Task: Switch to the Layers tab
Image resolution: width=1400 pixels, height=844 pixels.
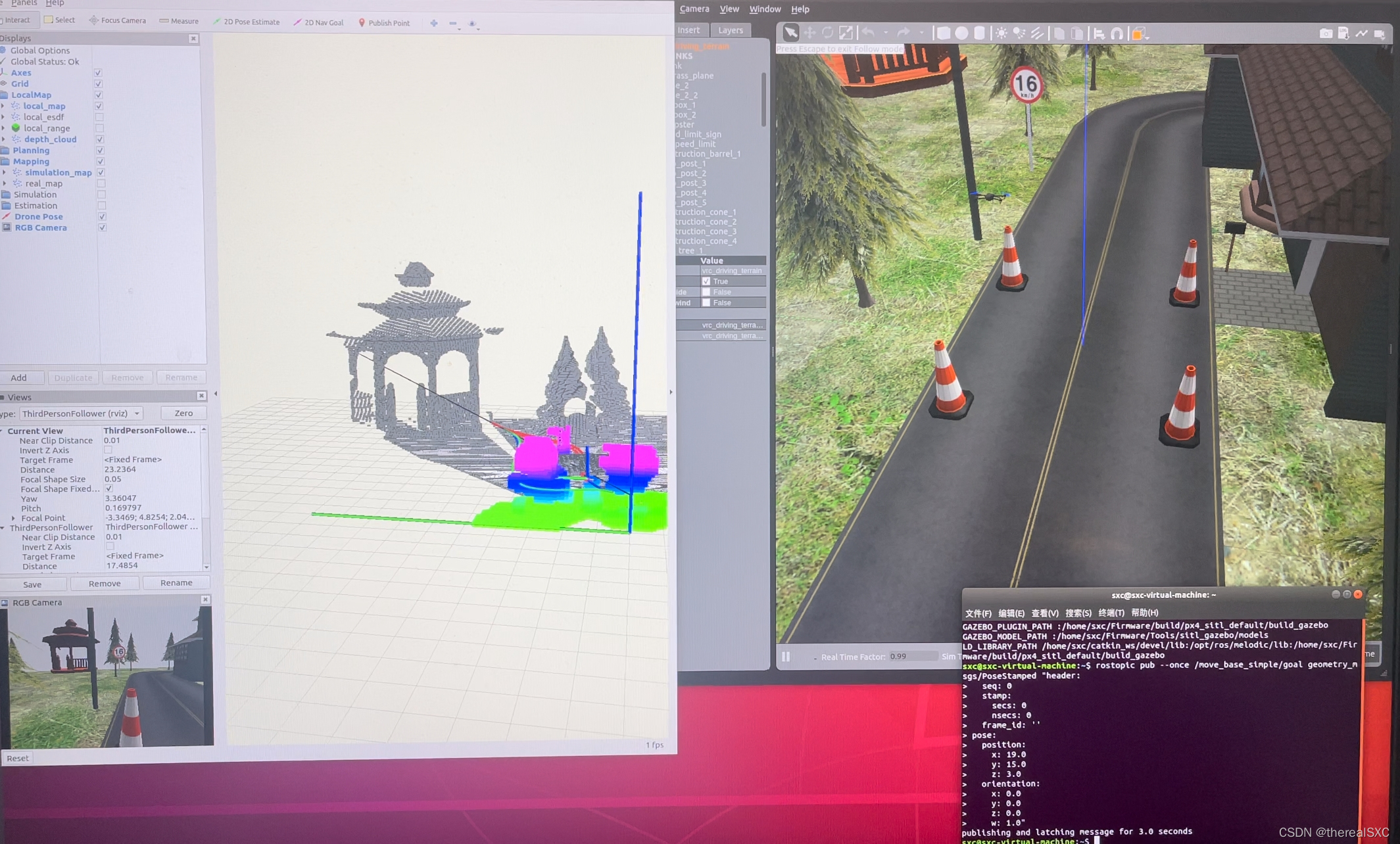Action: point(730,30)
